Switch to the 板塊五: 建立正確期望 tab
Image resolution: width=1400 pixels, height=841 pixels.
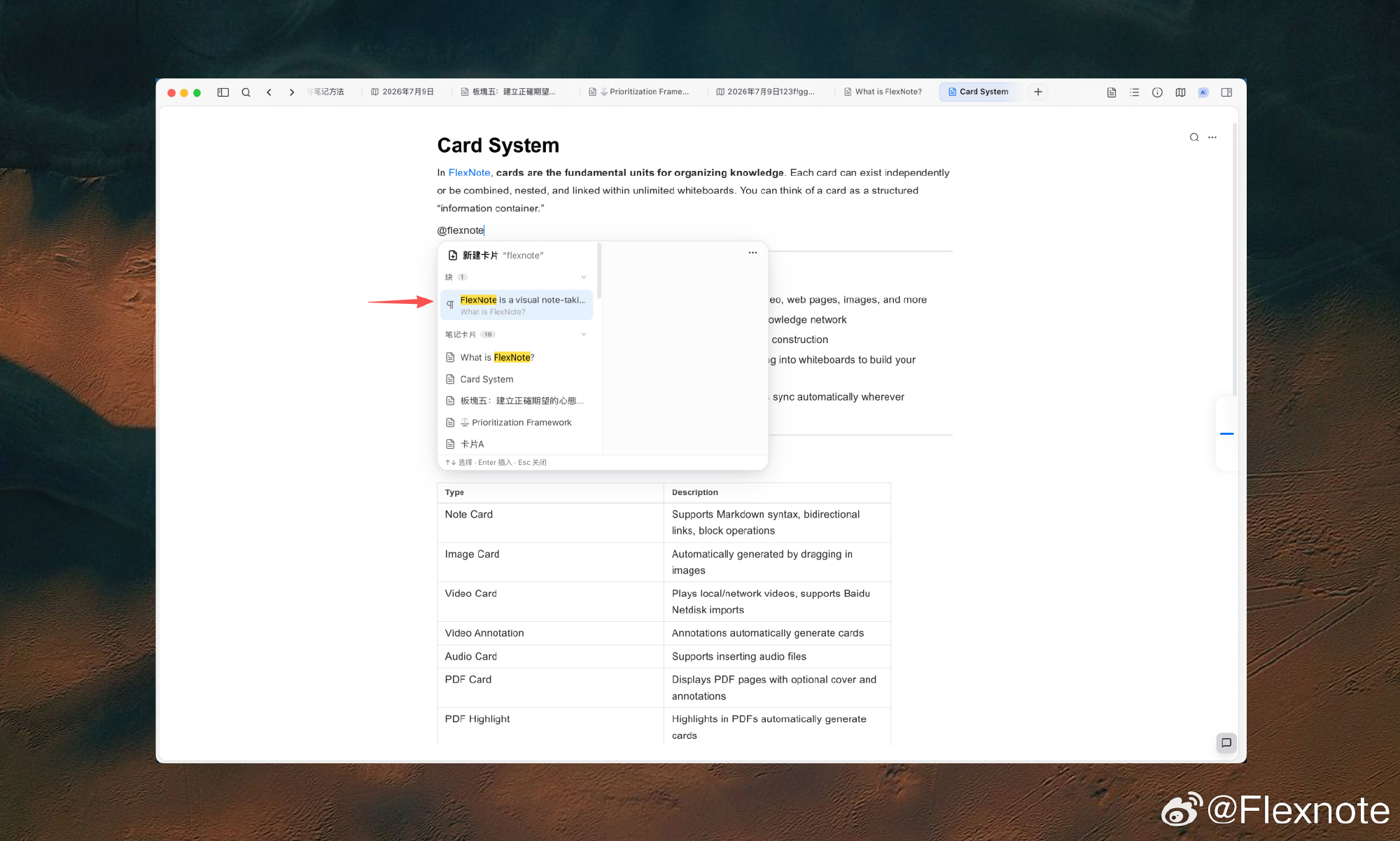click(x=508, y=92)
